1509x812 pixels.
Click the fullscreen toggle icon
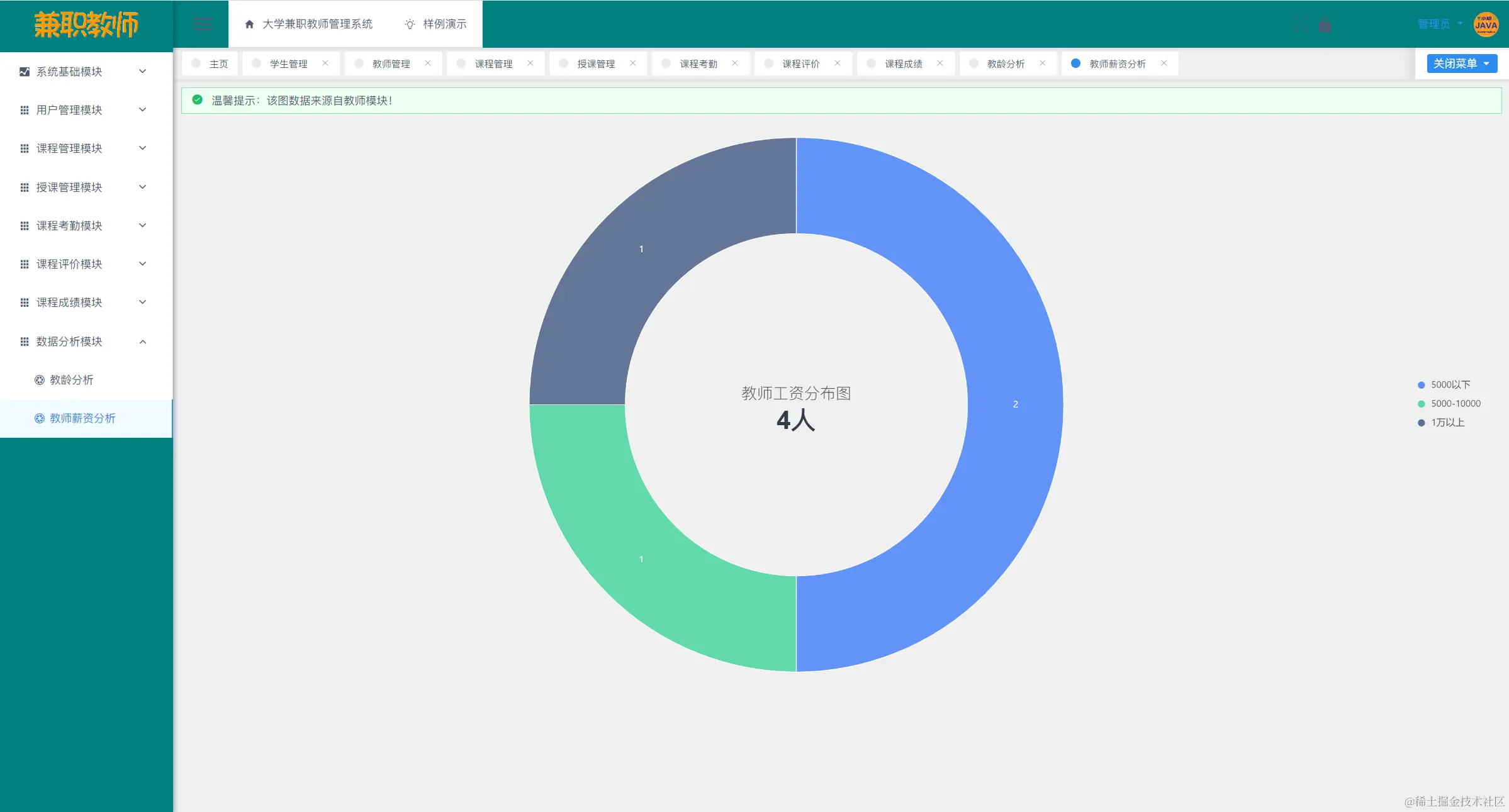(x=1301, y=25)
